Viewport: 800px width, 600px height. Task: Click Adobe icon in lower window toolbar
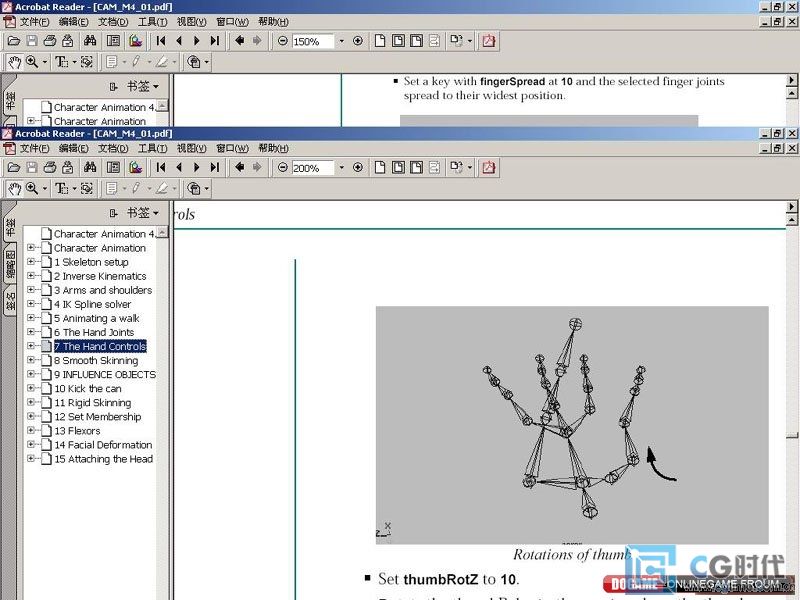[x=488, y=167]
